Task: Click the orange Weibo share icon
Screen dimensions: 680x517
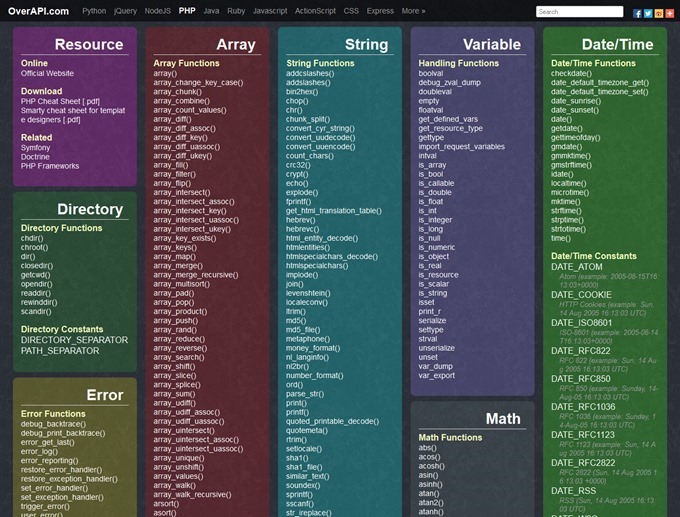Action: [x=659, y=13]
